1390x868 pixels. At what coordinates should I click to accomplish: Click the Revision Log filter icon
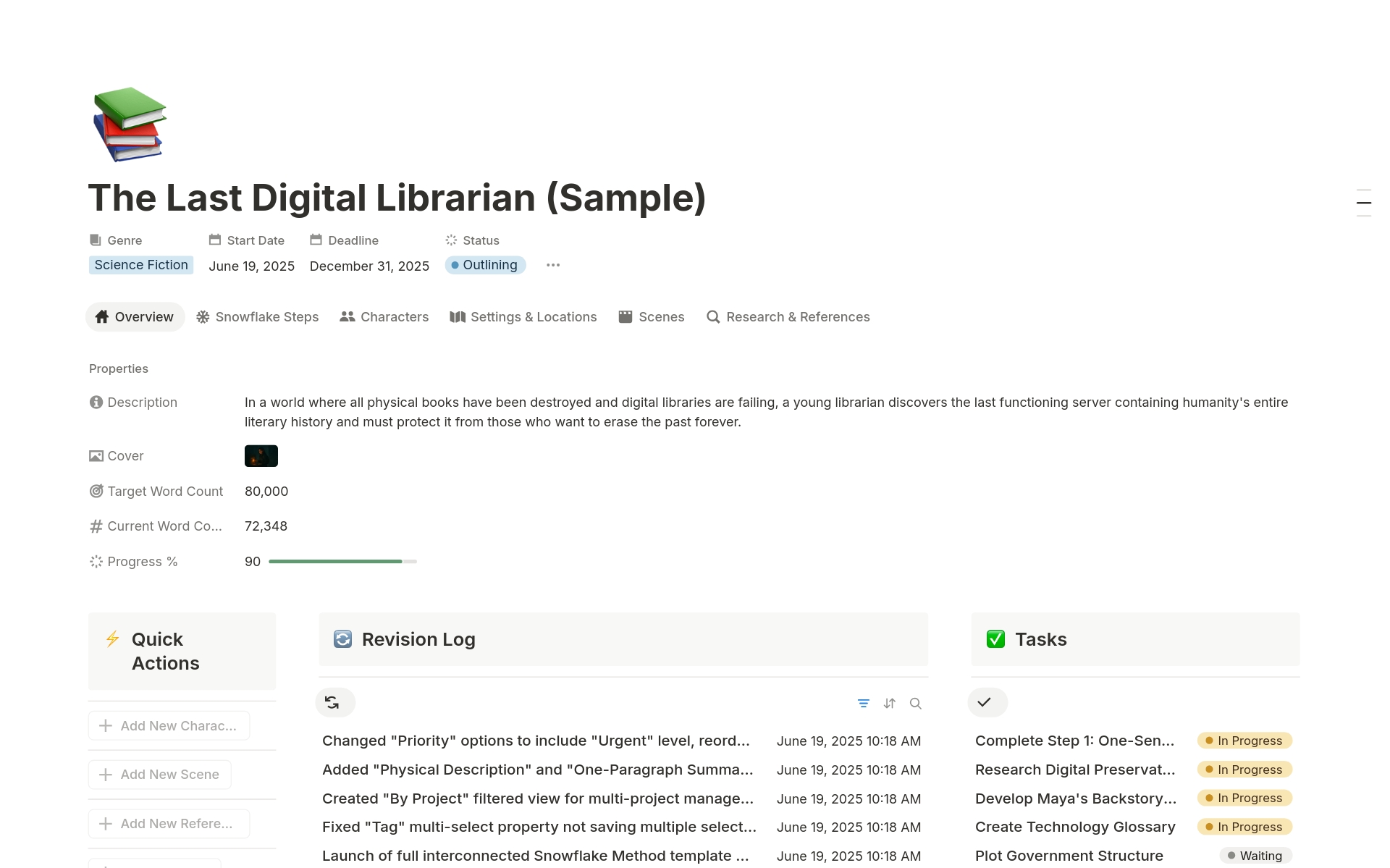(863, 703)
